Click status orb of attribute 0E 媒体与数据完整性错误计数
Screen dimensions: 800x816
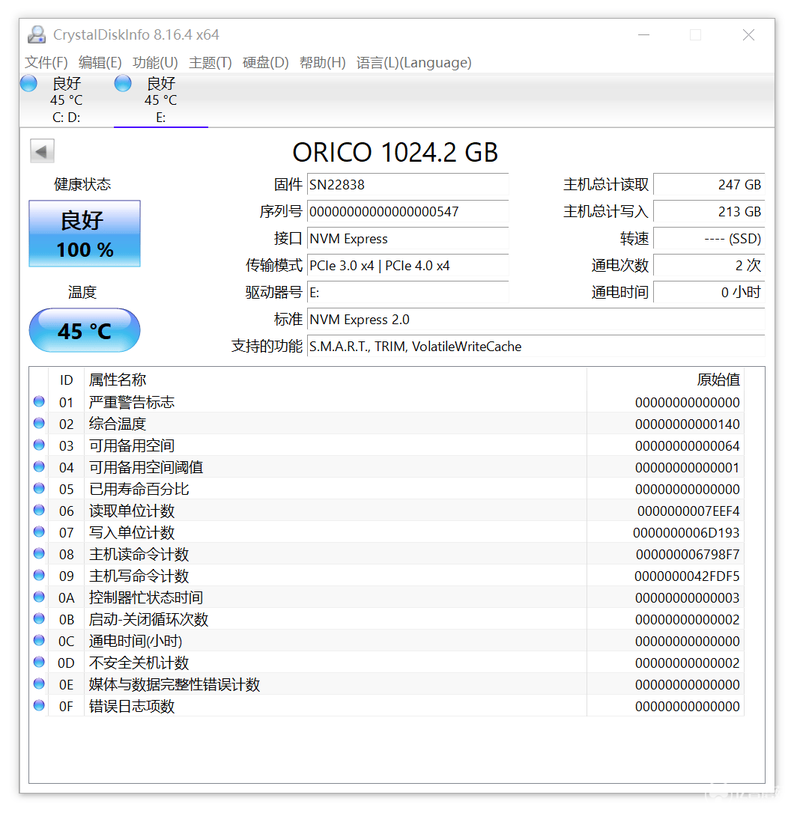[x=39, y=684]
